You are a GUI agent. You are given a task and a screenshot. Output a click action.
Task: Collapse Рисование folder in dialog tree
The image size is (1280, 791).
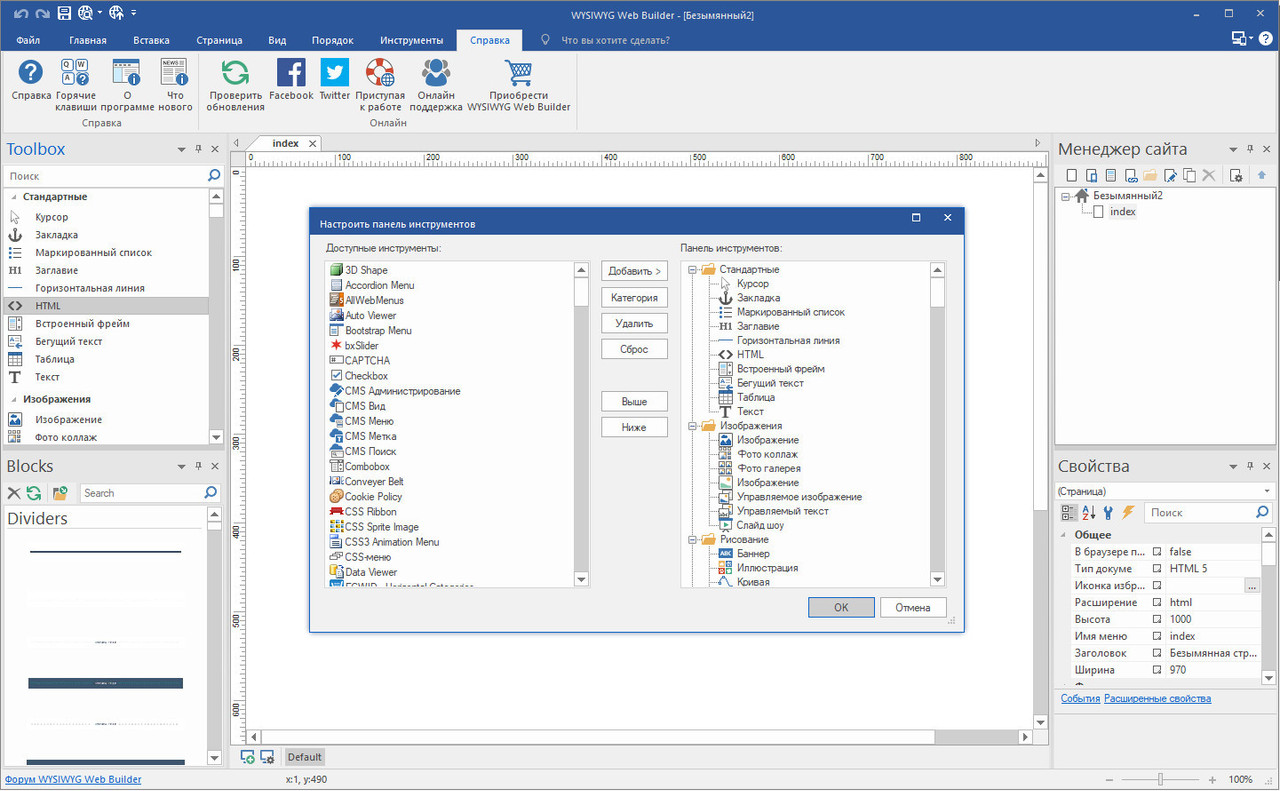pyautogui.click(x=693, y=539)
